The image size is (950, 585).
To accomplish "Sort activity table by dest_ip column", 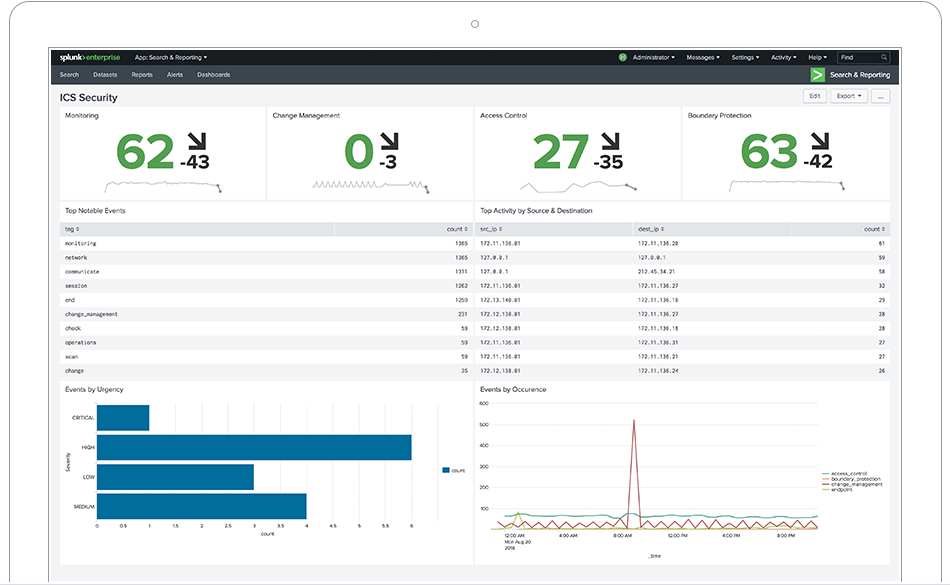I will pos(651,230).
